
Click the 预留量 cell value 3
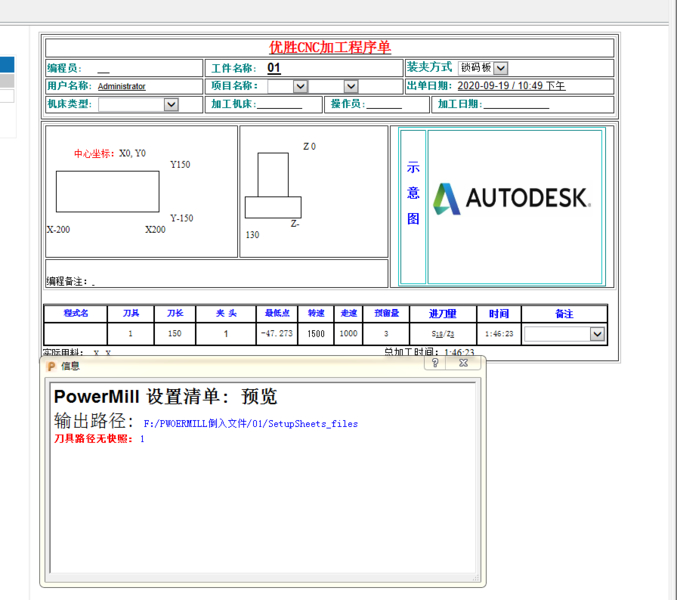386,334
